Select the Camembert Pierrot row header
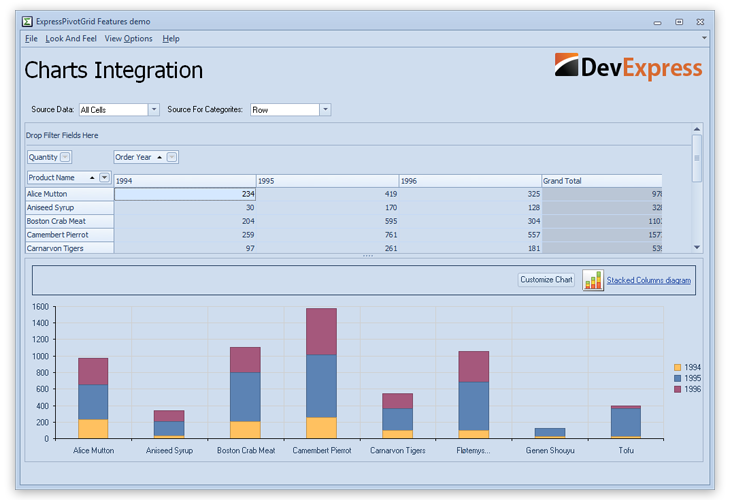Viewport: 730px width, 500px height. tap(69, 235)
